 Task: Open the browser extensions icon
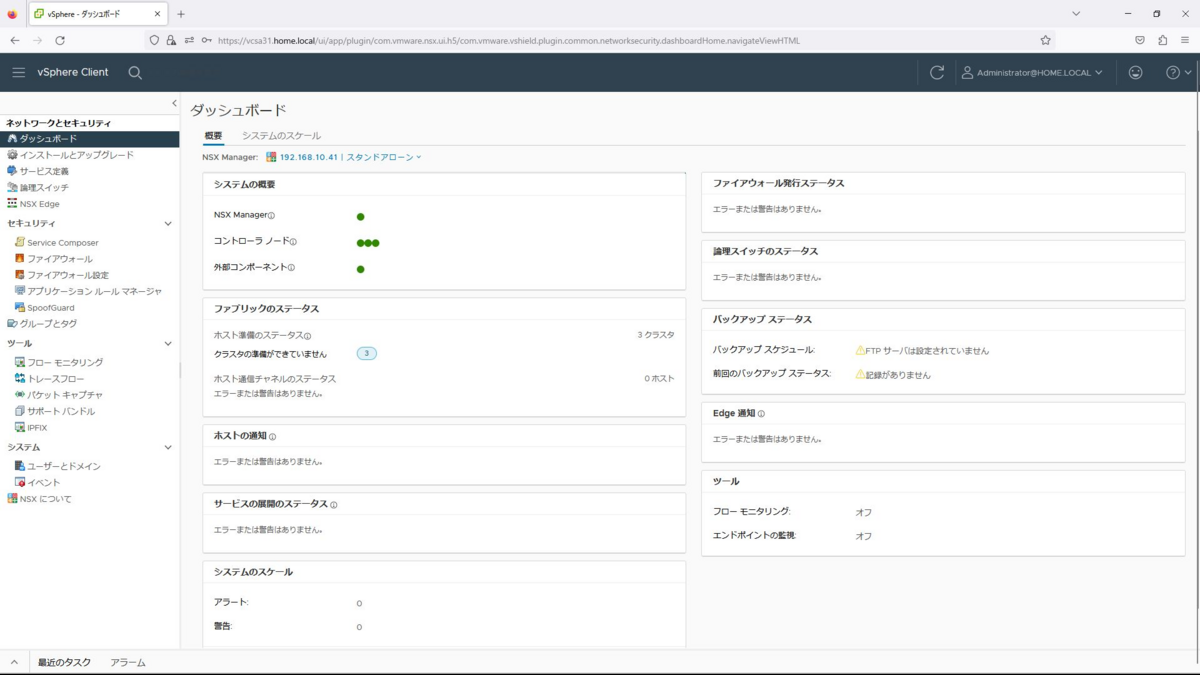[1162, 40]
